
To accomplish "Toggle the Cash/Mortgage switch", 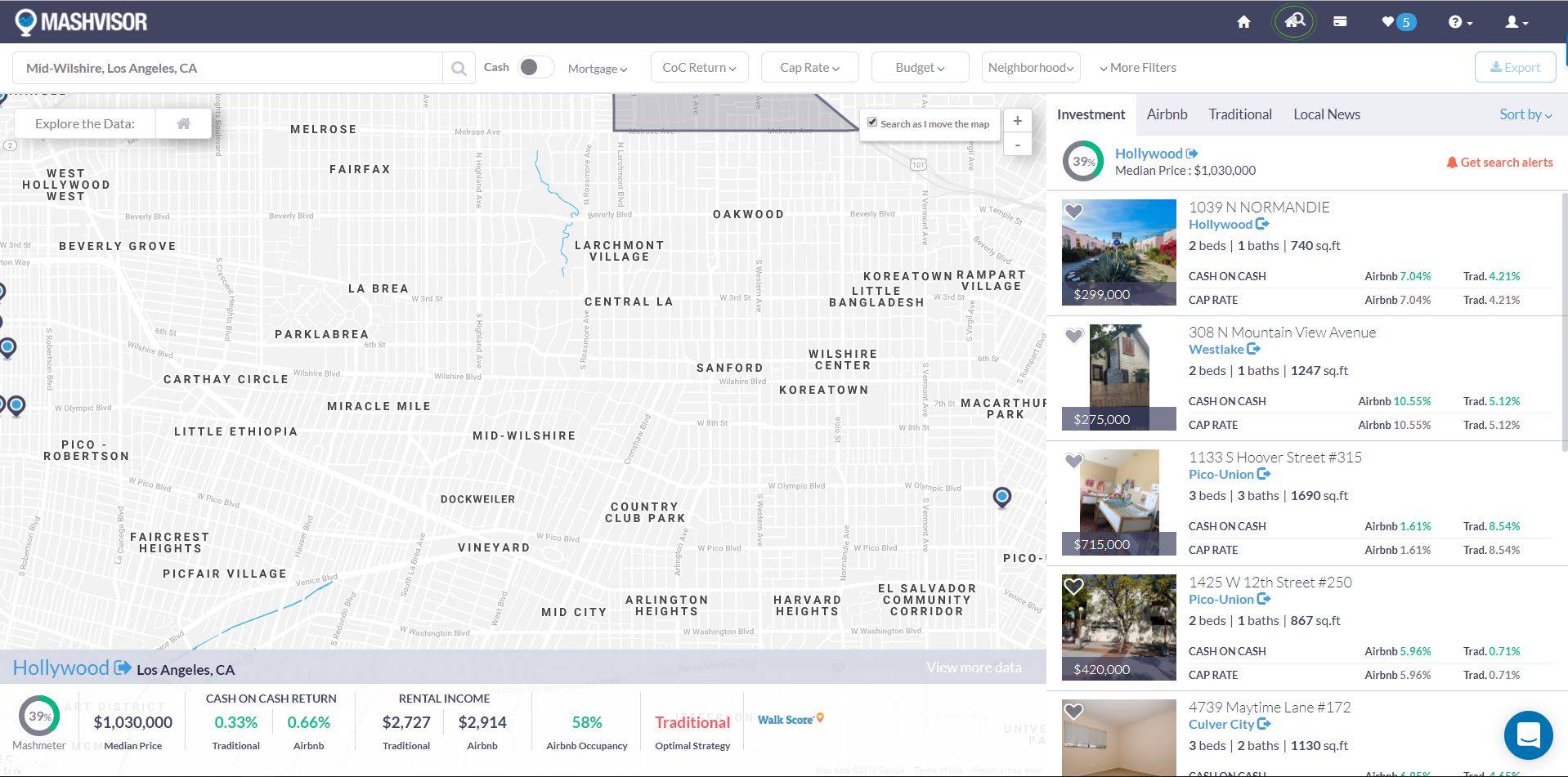I will pos(535,68).
